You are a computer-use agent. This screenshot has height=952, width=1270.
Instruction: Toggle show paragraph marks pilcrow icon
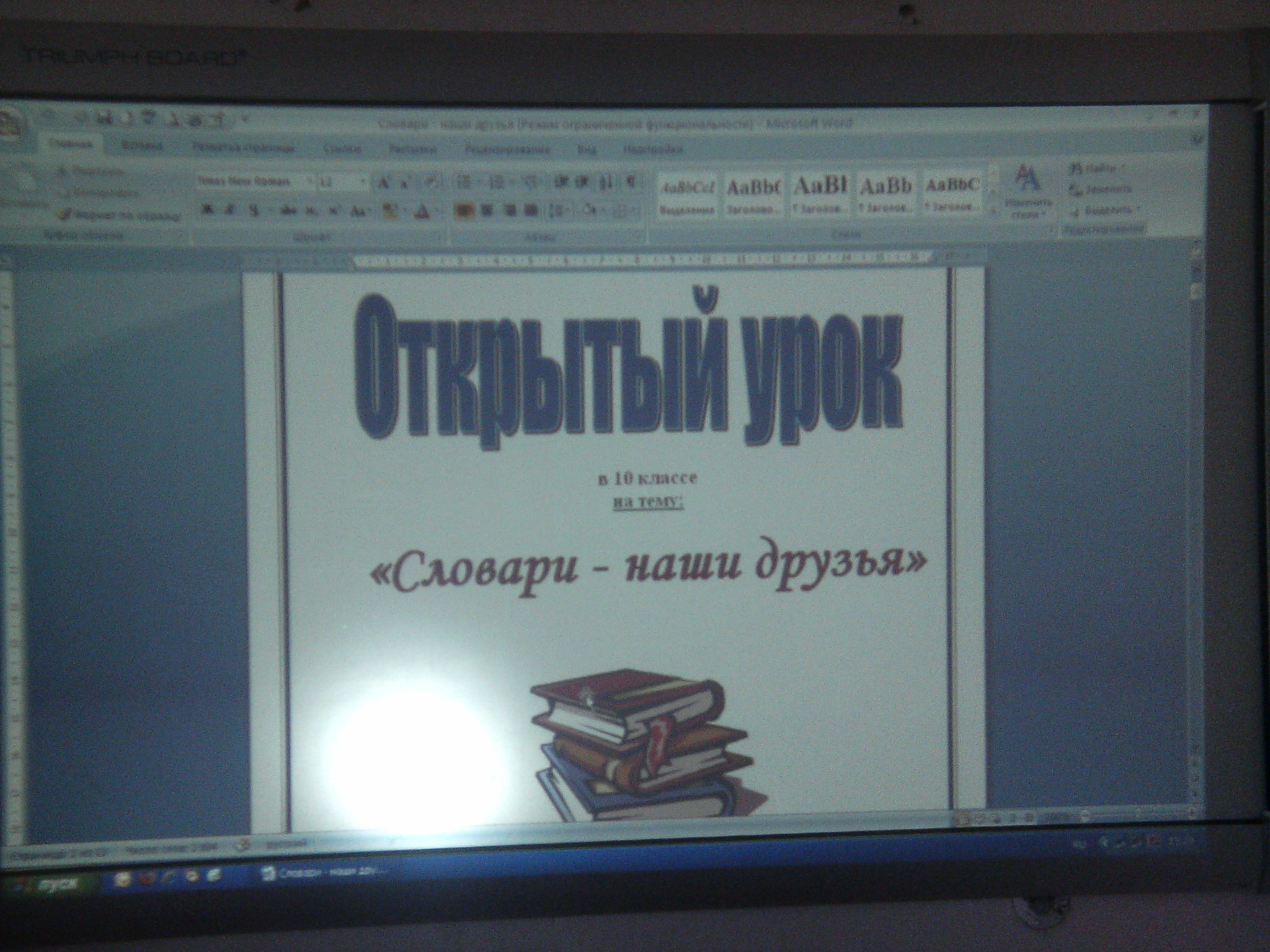click(632, 183)
